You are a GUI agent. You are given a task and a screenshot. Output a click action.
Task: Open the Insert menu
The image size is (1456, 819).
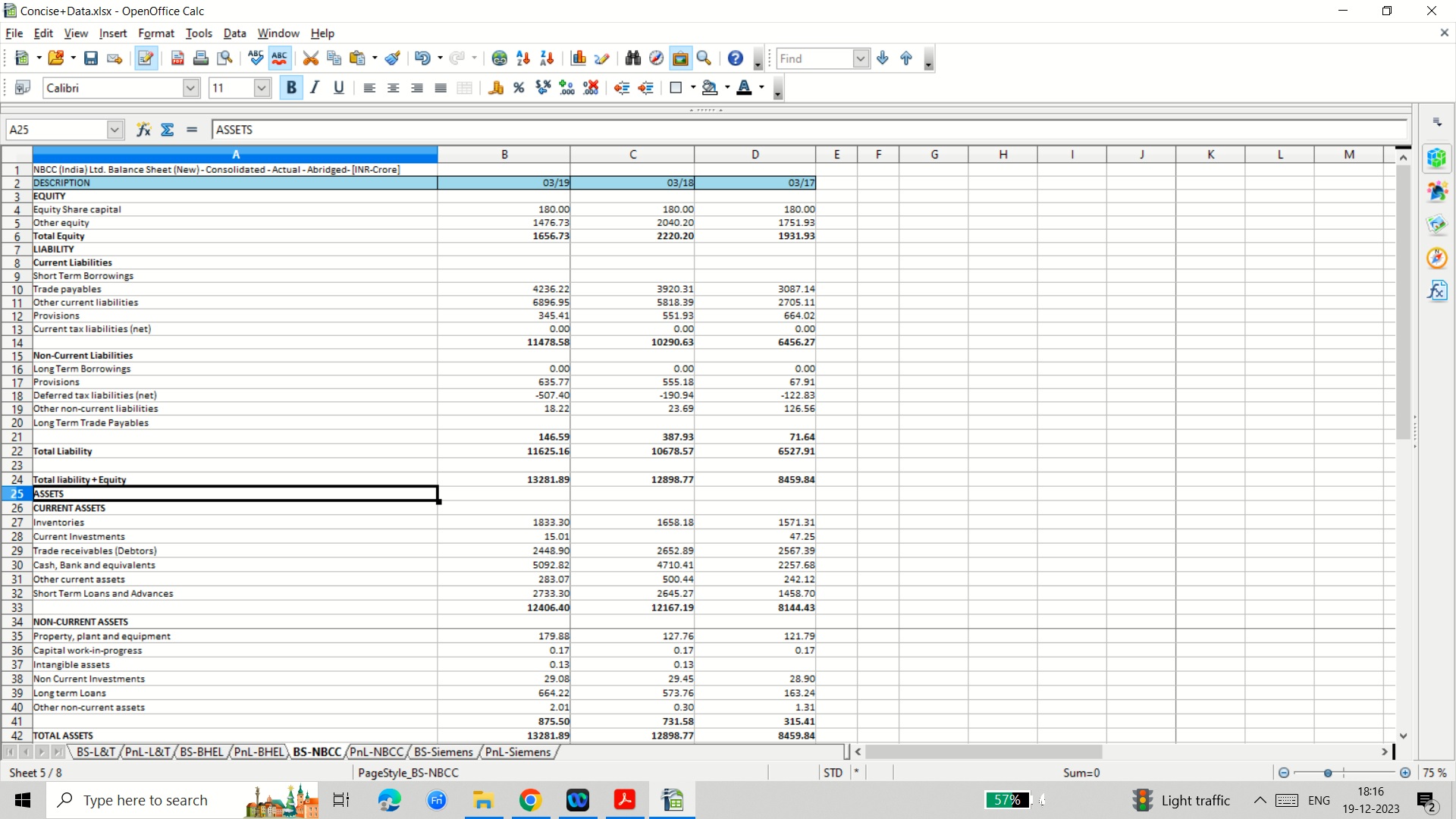click(113, 33)
